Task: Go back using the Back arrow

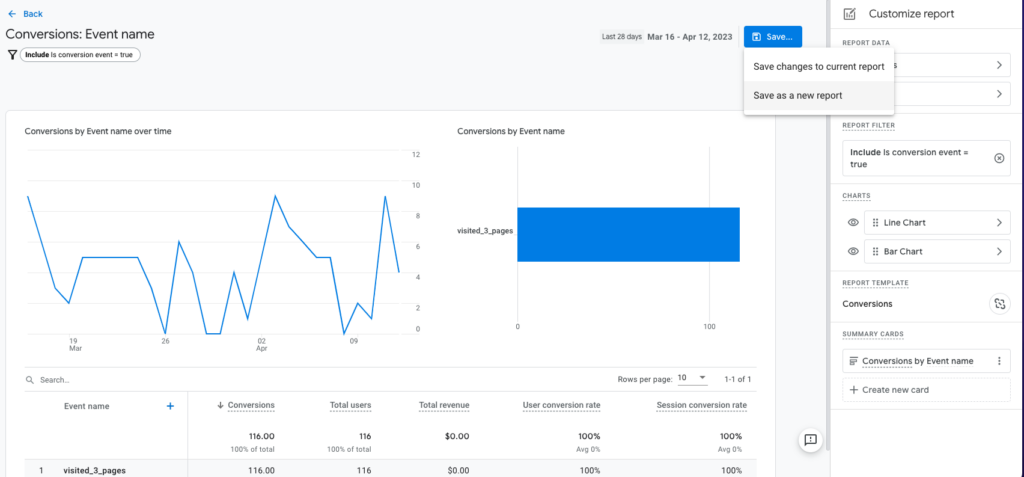Action: coord(12,14)
